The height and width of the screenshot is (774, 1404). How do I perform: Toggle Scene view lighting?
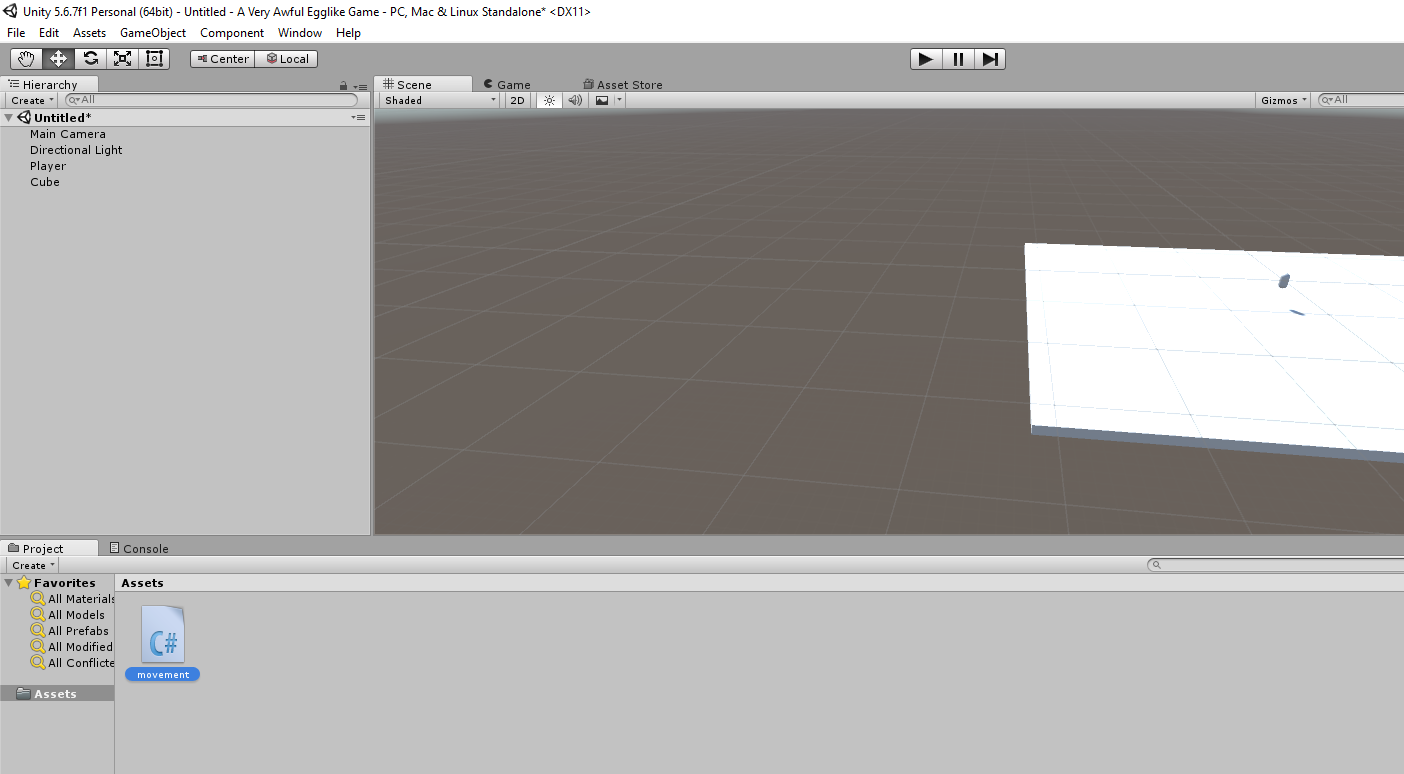click(549, 100)
